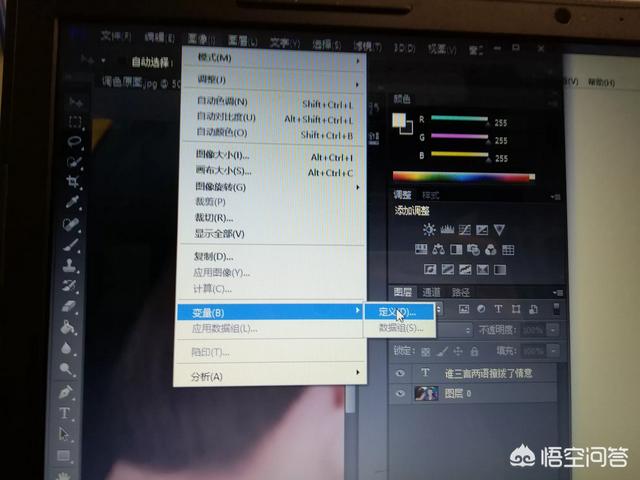
Task: Choose 自动色调(N) from the menu
Action: (x=273, y=102)
